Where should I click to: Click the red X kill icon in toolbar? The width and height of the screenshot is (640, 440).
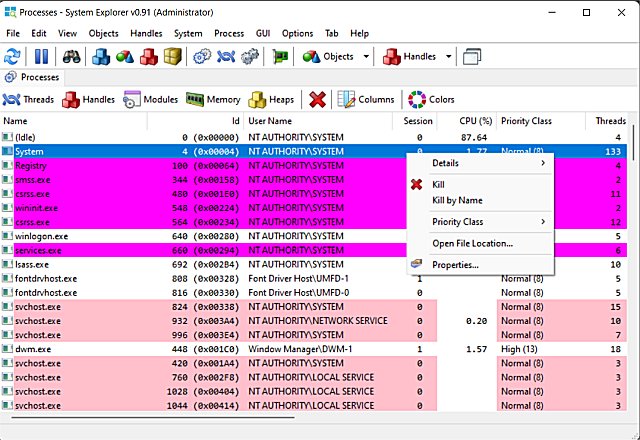click(x=317, y=99)
